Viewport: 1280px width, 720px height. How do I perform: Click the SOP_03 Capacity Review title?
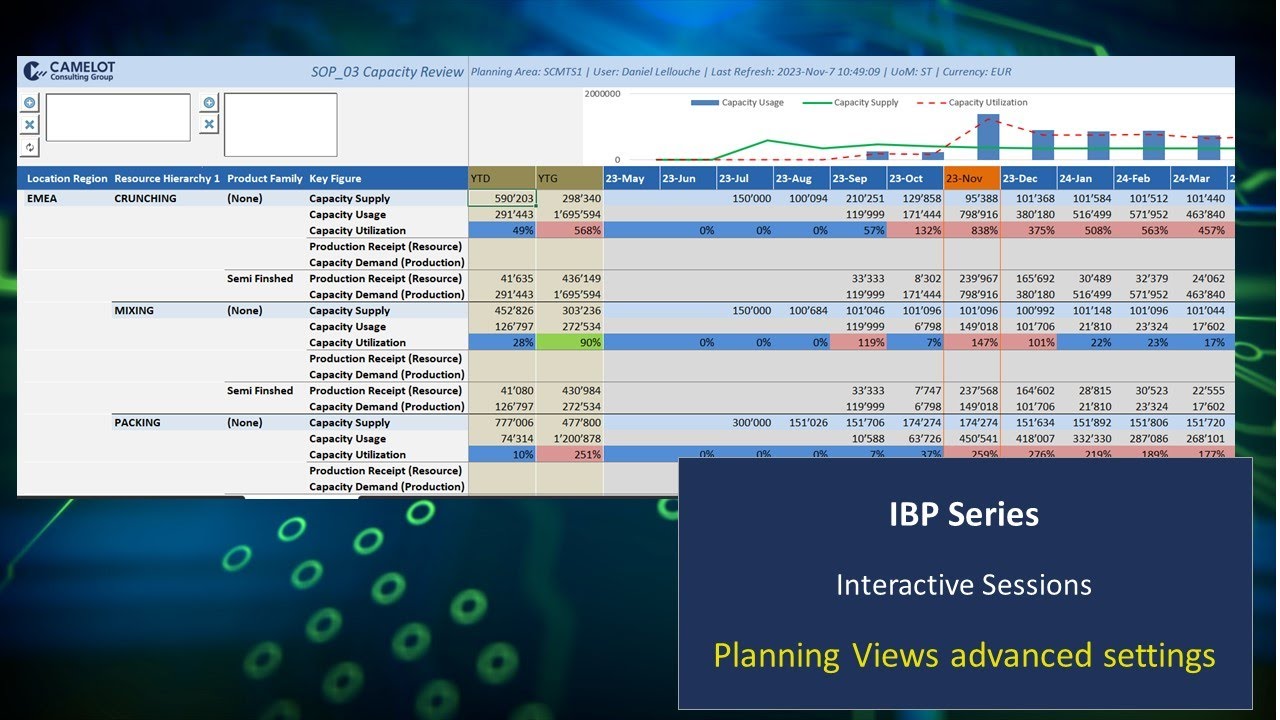[x=387, y=72]
